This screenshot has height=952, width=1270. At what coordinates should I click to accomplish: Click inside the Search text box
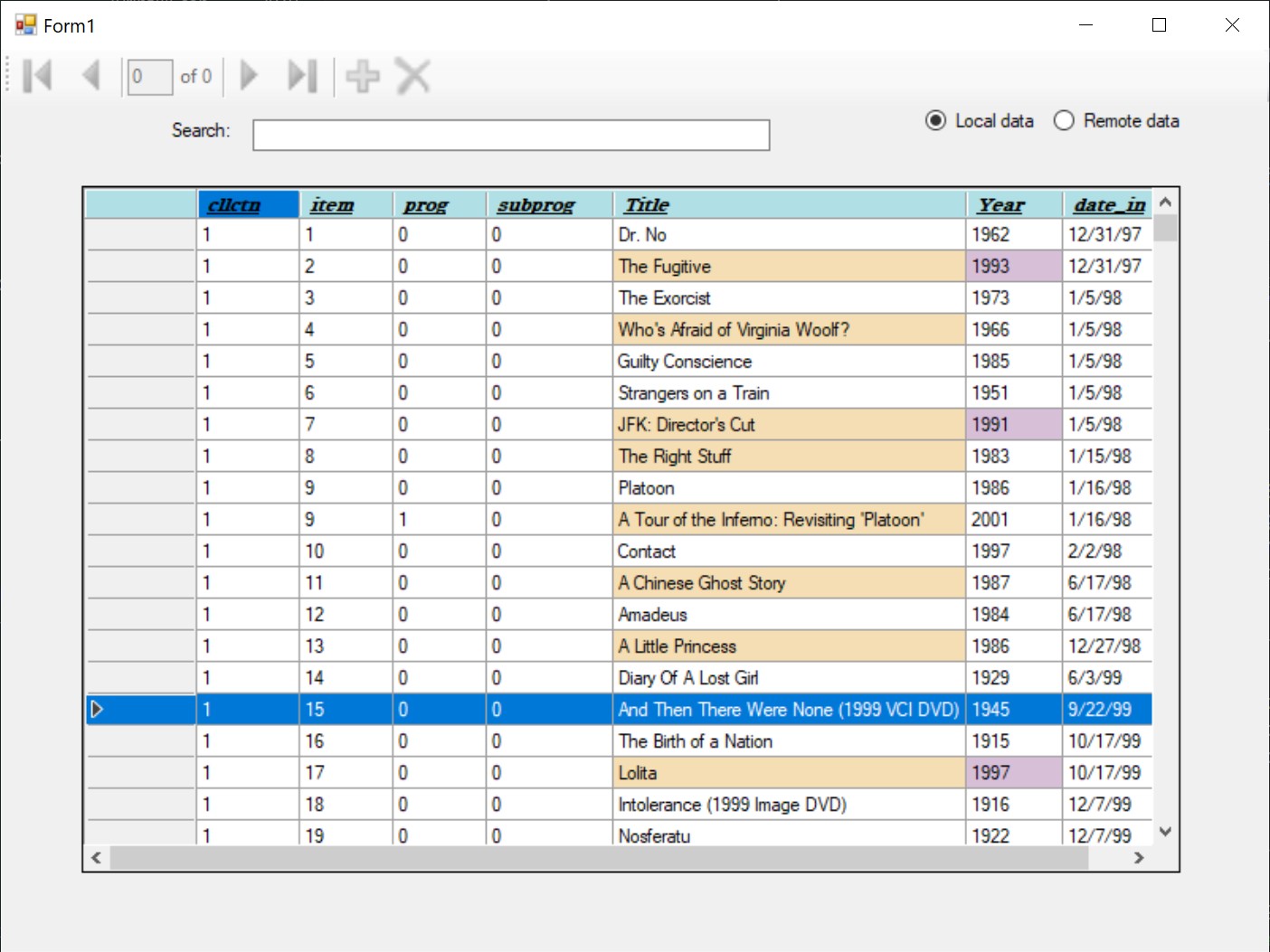[x=511, y=134]
